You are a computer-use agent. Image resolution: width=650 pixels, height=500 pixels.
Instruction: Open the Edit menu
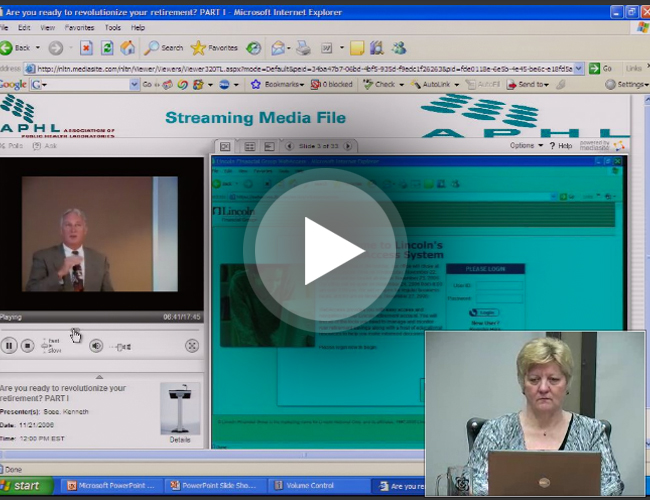pyautogui.click(x=24, y=28)
